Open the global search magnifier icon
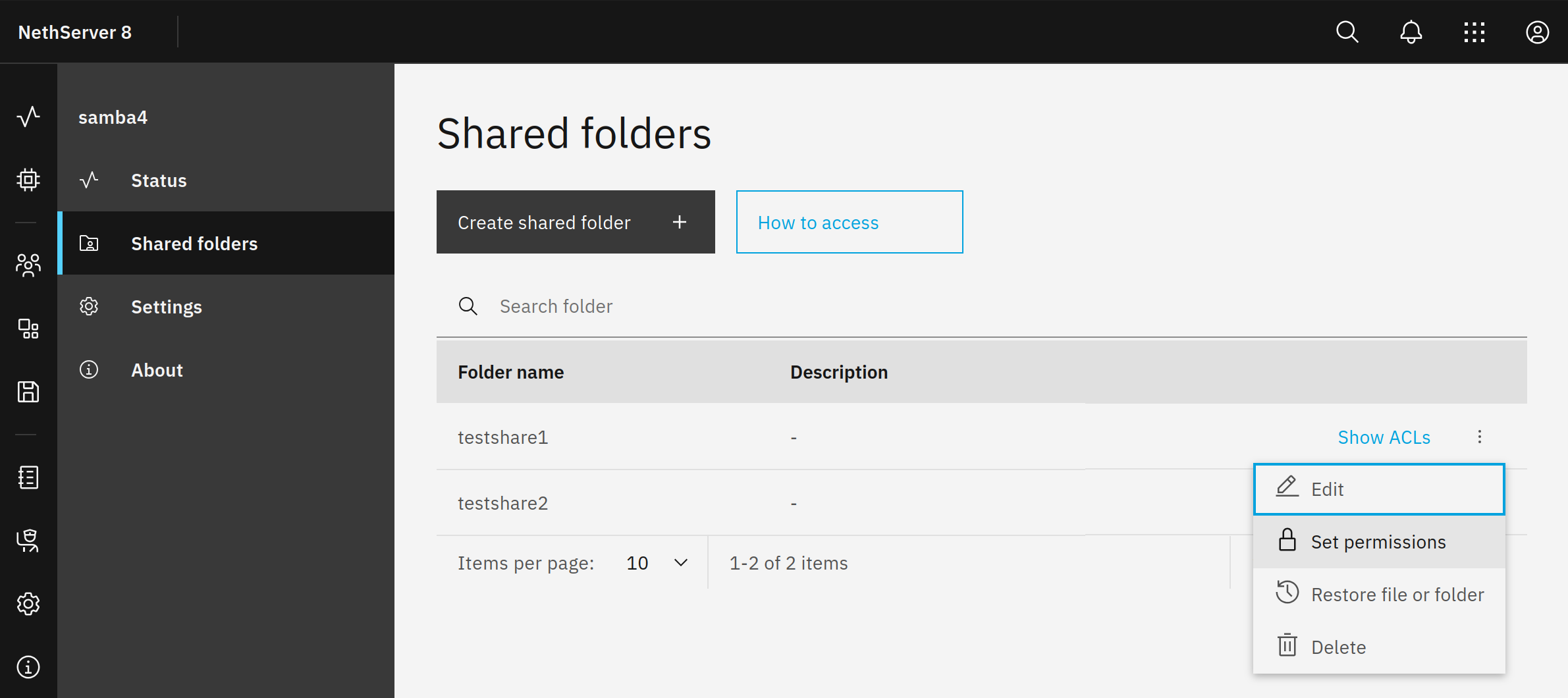This screenshot has width=1568, height=698. point(1347,32)
